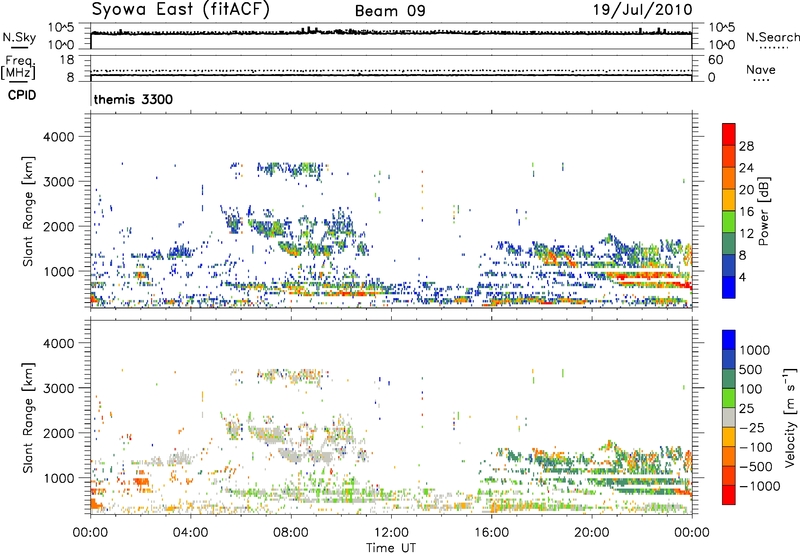Click the "-25" label on the Velocity colorbar

750,427
